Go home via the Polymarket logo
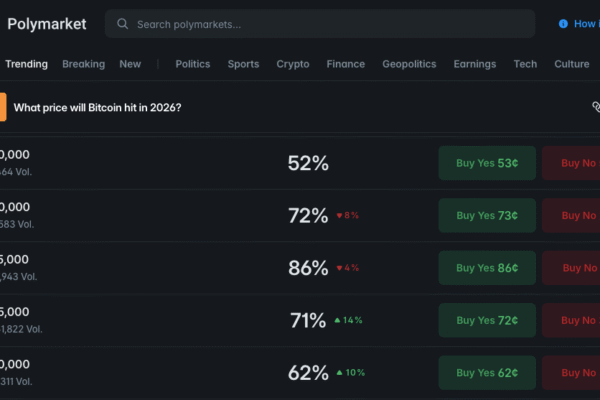600x400 pixels. click(47, 24)
